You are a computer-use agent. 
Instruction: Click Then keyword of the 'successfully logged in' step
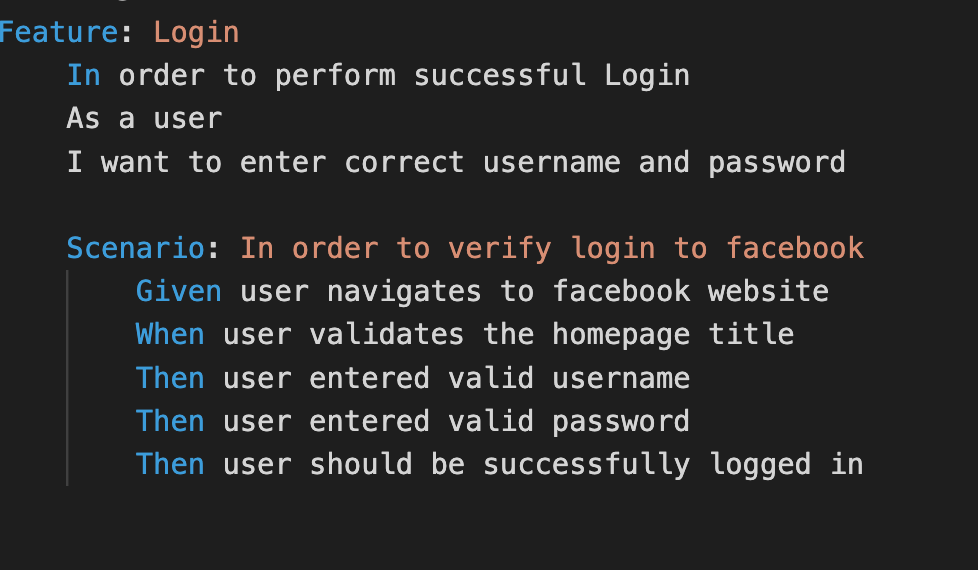pyautogui.click(x=170, y=464)
